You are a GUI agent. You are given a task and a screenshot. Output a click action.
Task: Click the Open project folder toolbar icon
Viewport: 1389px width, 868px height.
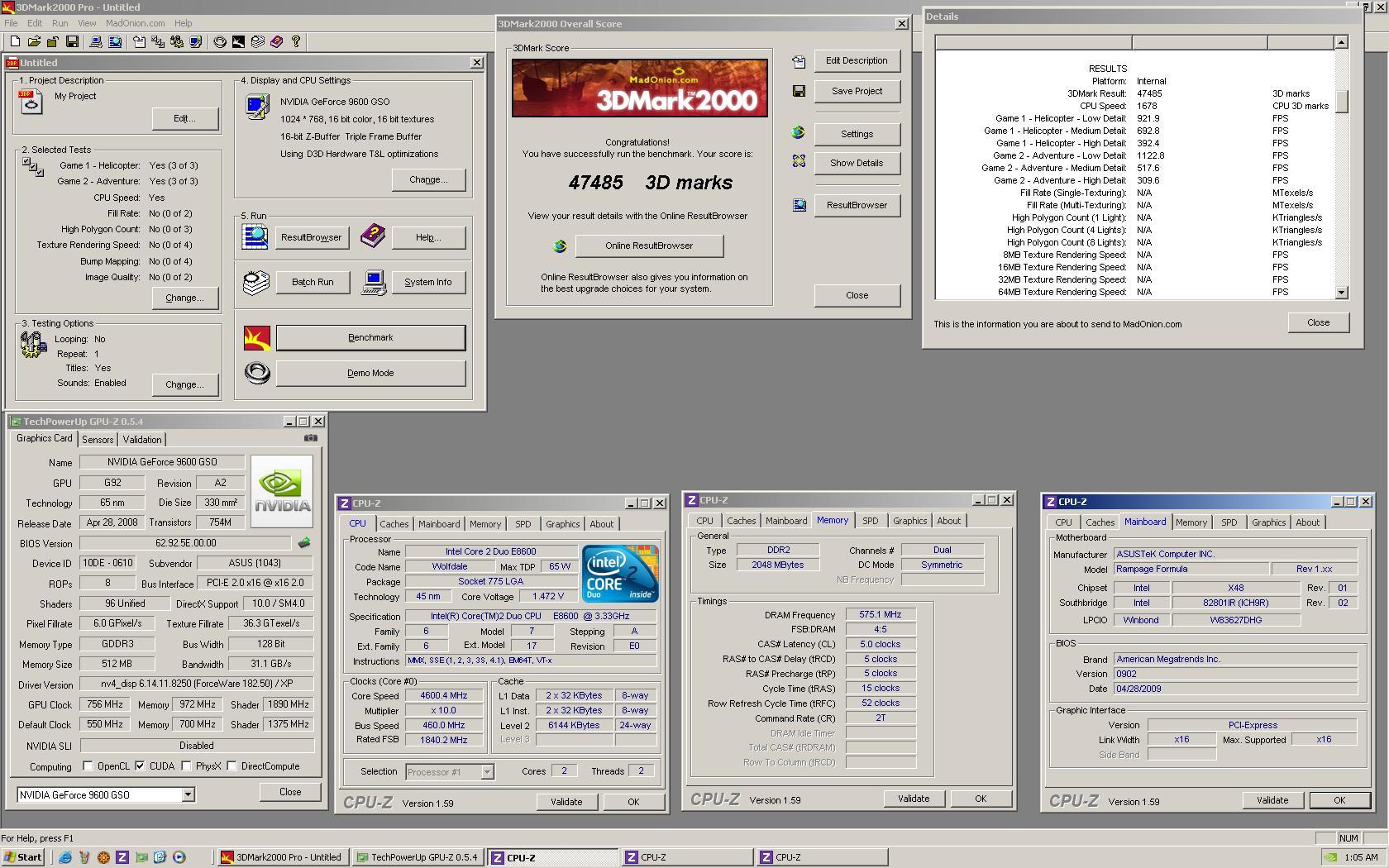tap(34, 41)
